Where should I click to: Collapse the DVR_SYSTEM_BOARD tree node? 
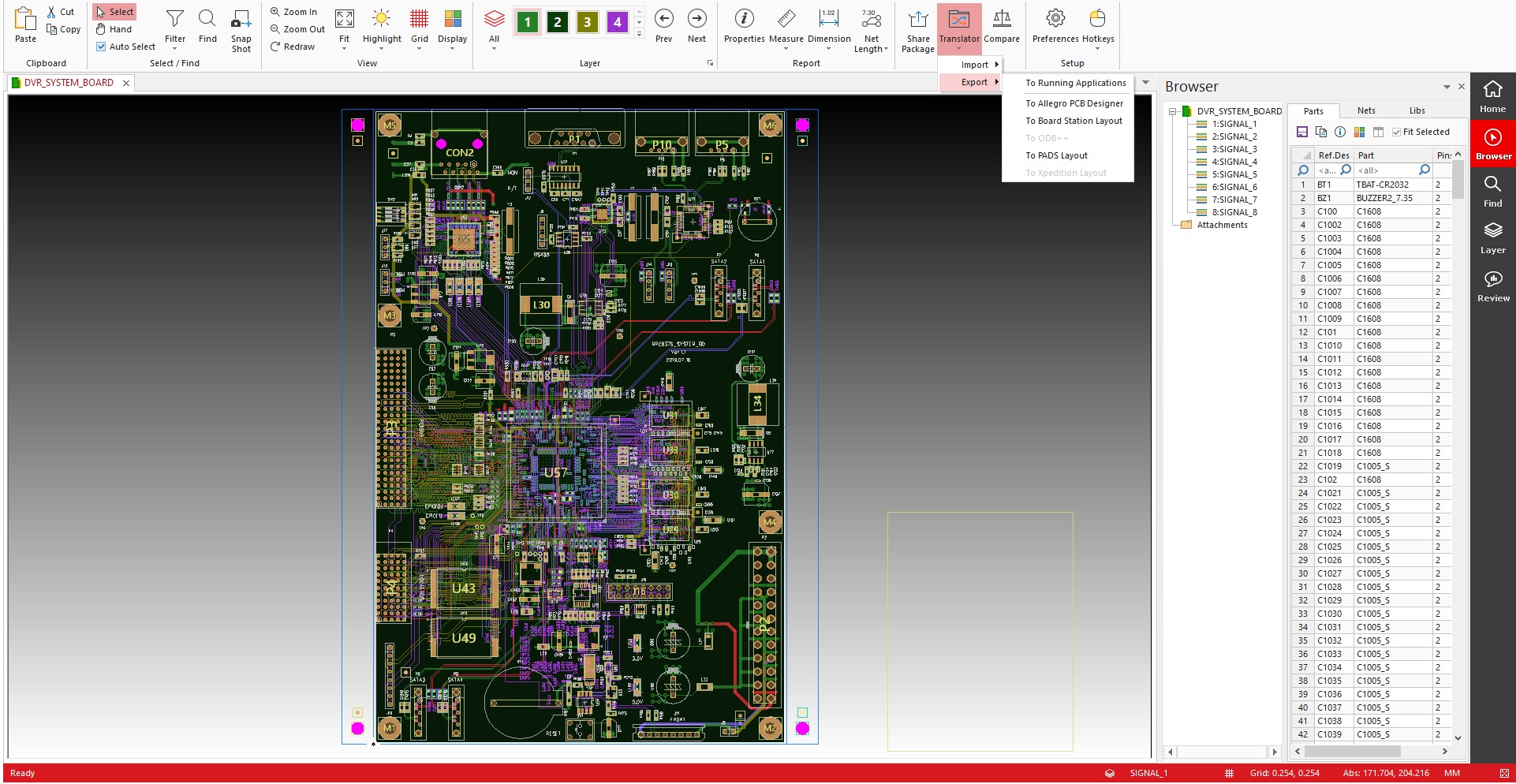pyautogui.click(x=1173, y=111)
